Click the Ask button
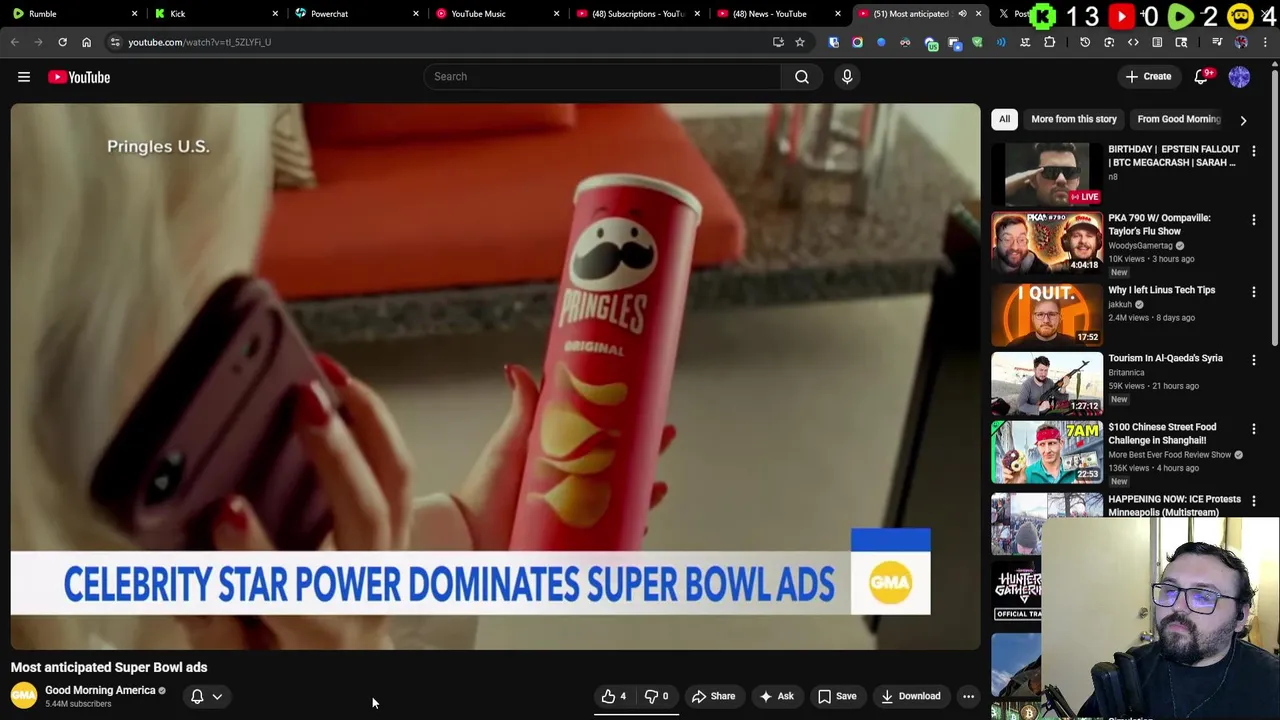The image size is (1280, 720). point(776,697)
